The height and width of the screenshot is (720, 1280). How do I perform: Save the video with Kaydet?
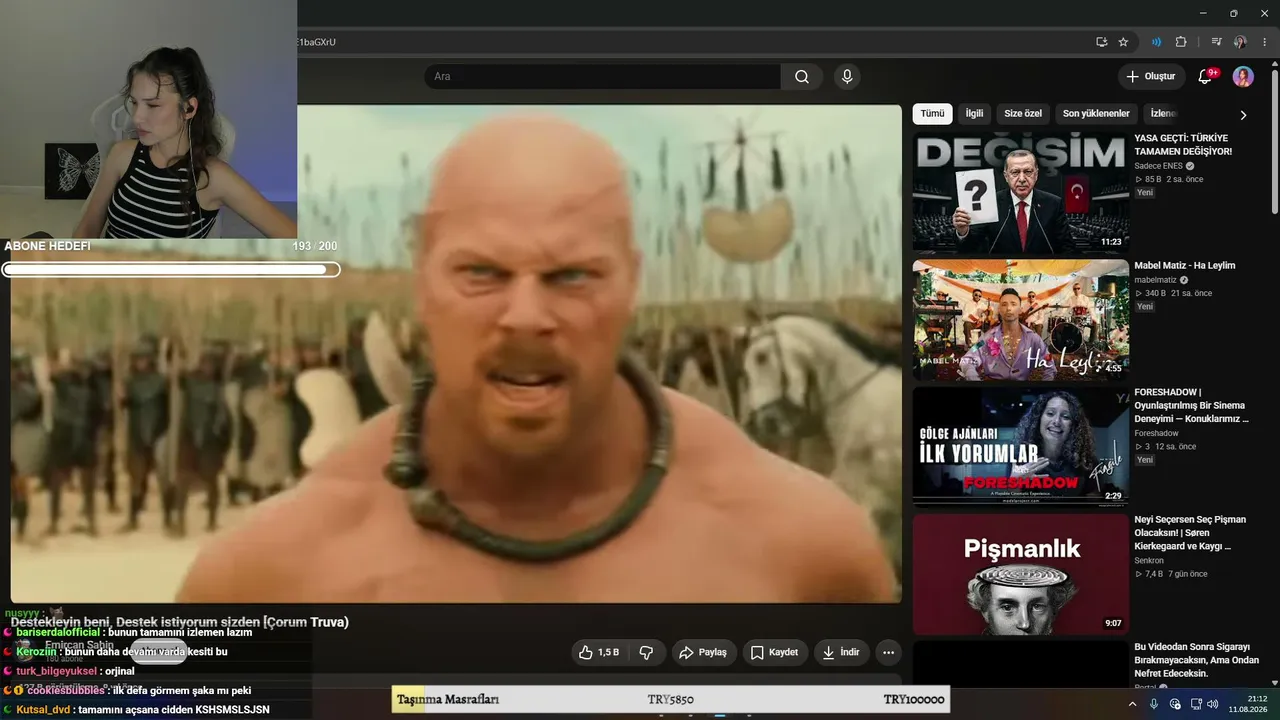tap(775, 652)
